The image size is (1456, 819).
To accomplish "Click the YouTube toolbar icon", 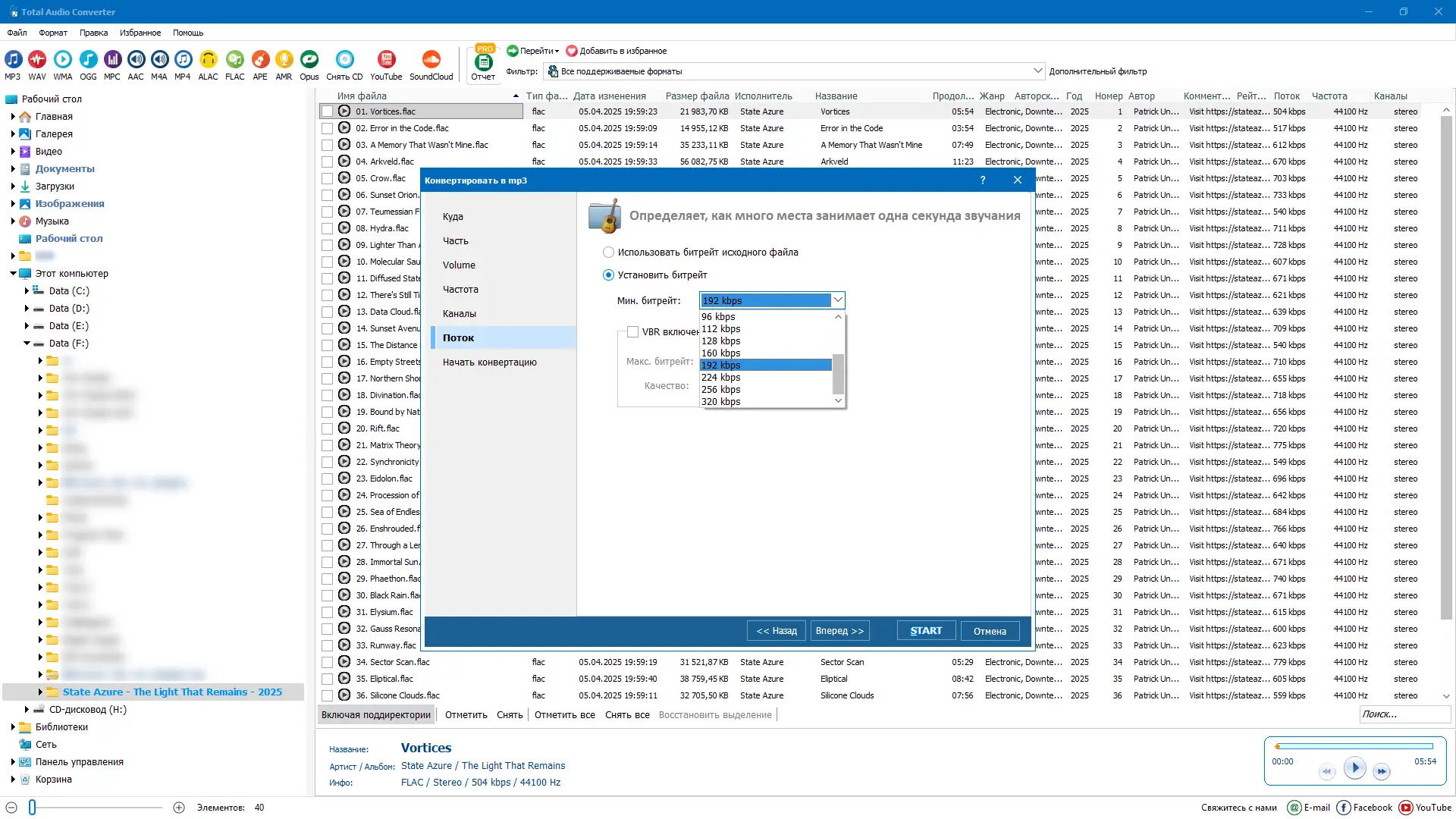I will click(x=386, y=61).
